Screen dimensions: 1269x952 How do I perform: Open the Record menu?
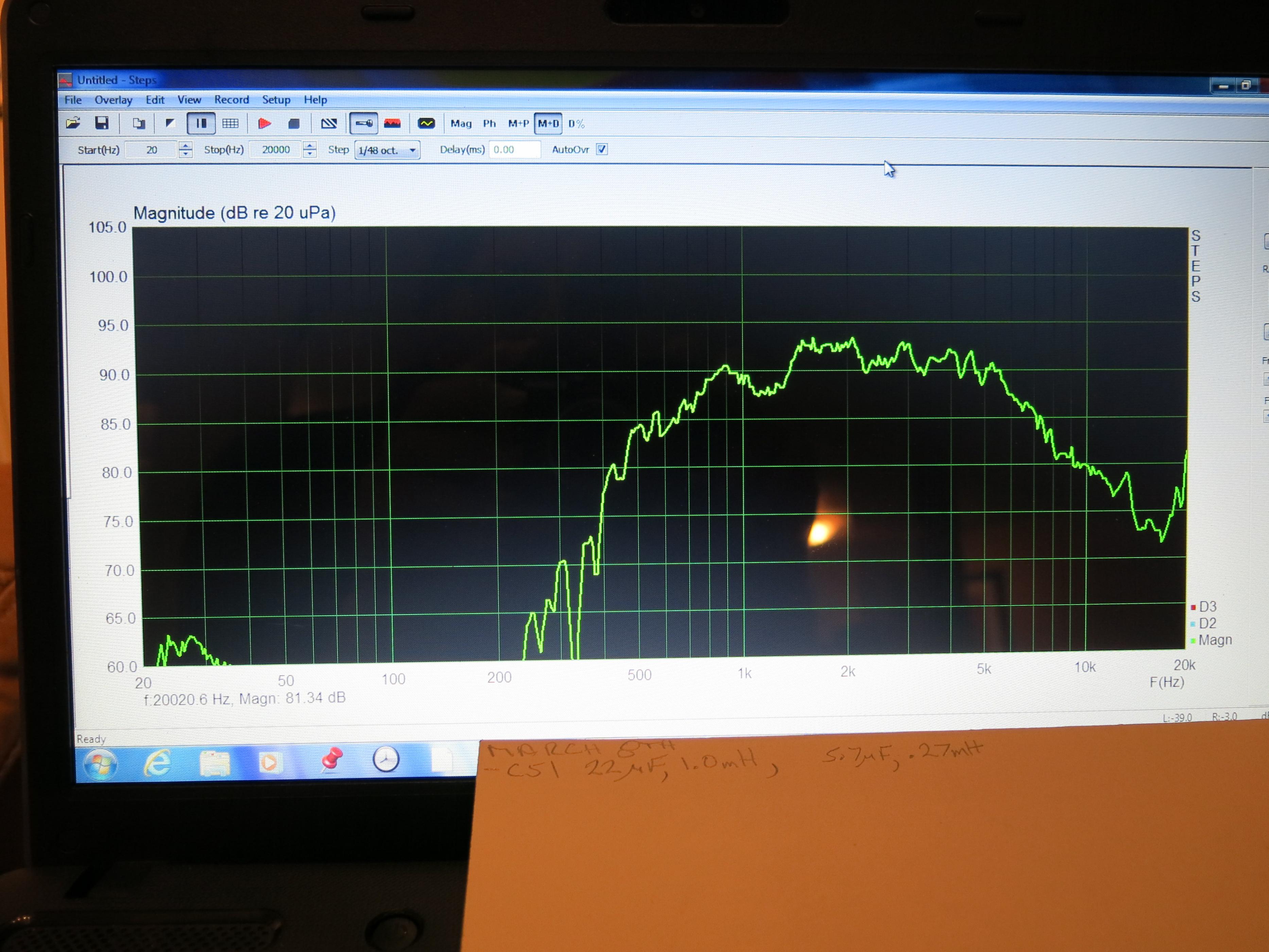click(x=232, y=100)
